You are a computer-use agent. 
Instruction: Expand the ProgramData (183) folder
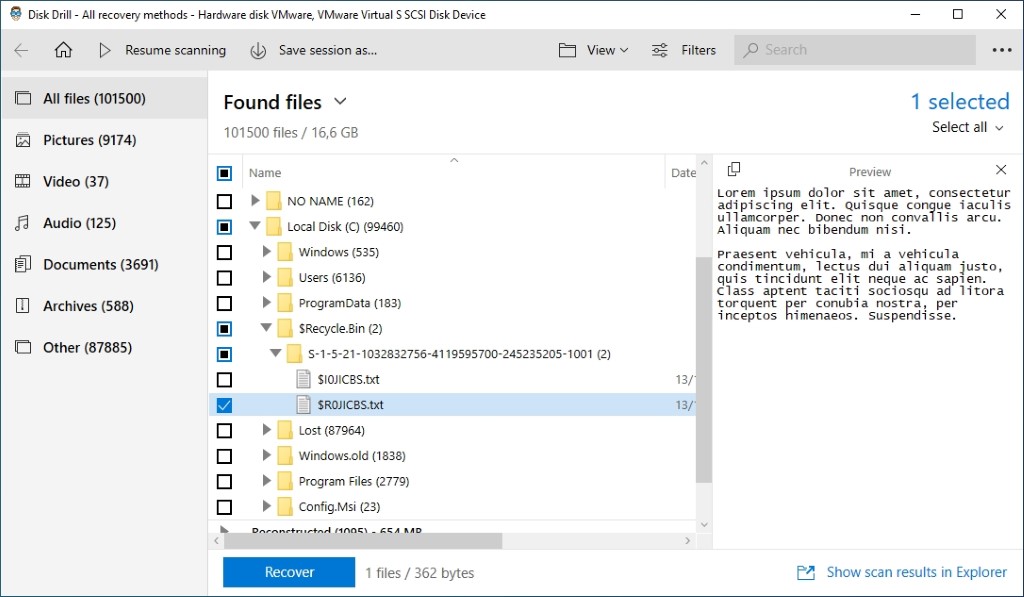[x=266, y=302]
